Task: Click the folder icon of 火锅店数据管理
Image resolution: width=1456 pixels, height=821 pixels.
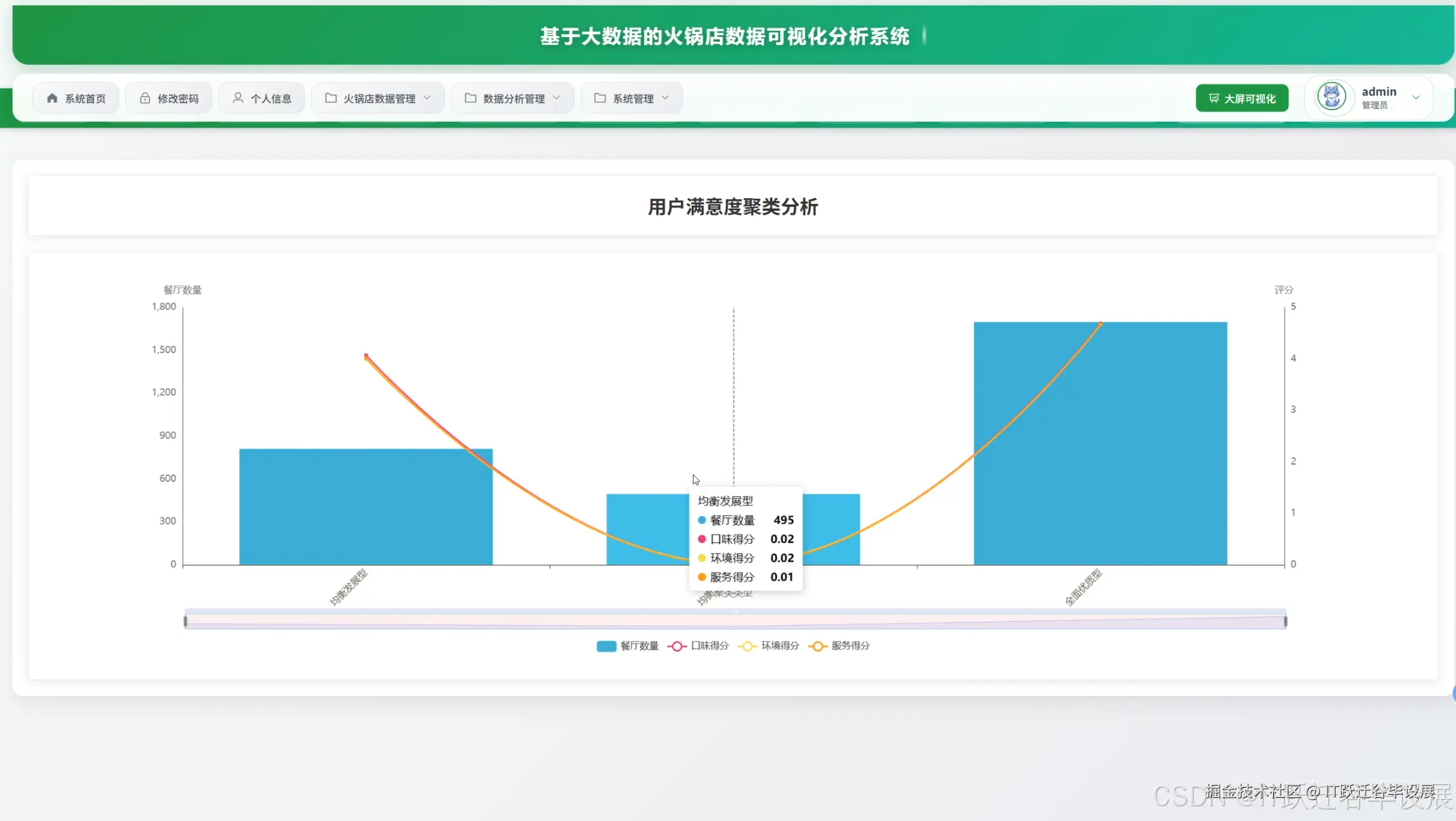Action: click(330, 97)
